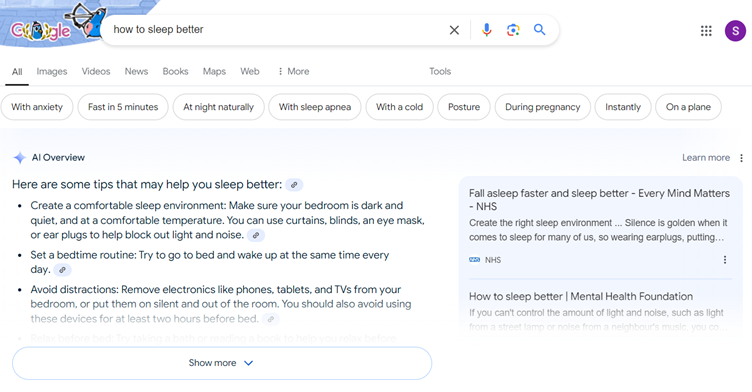Switch to the Videos tab
This screenshot has width=752, height=392.
pyautogui.click(x=96, y=71)
